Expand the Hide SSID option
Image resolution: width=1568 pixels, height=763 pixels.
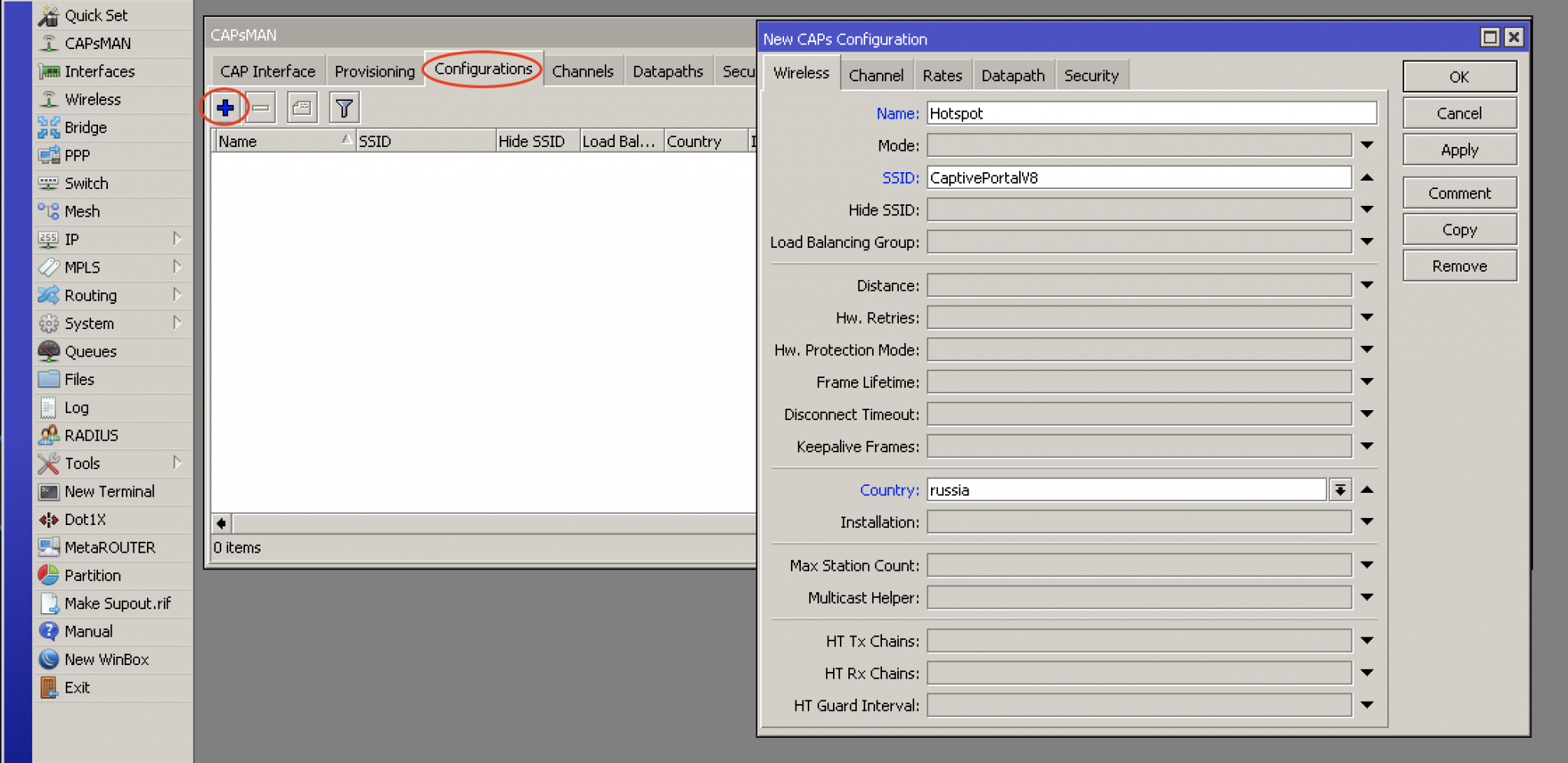coord(1367,210)
